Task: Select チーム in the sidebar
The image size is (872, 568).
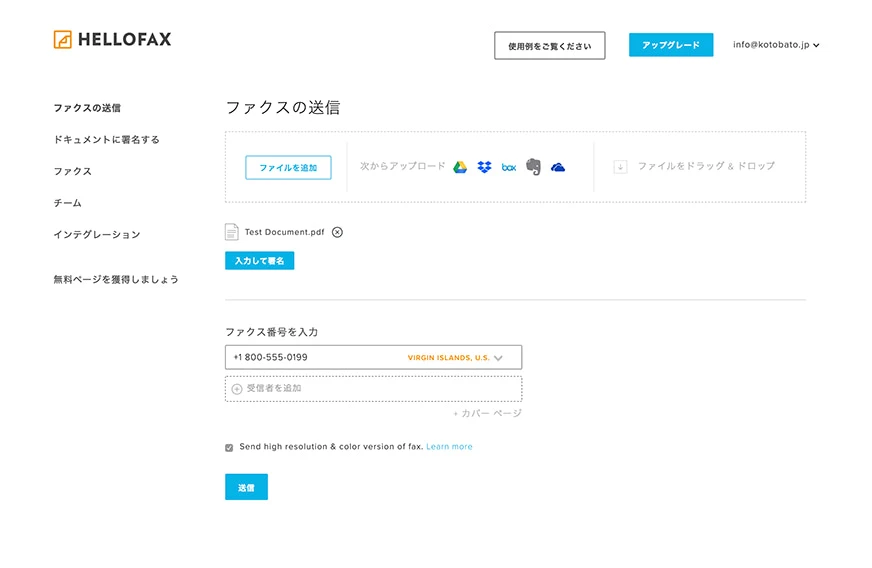Action: tap(67, 203)
